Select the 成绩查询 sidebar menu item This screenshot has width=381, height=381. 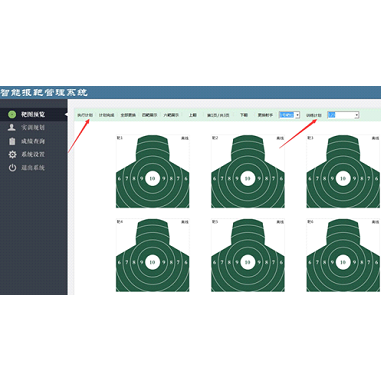pos(33,141)
